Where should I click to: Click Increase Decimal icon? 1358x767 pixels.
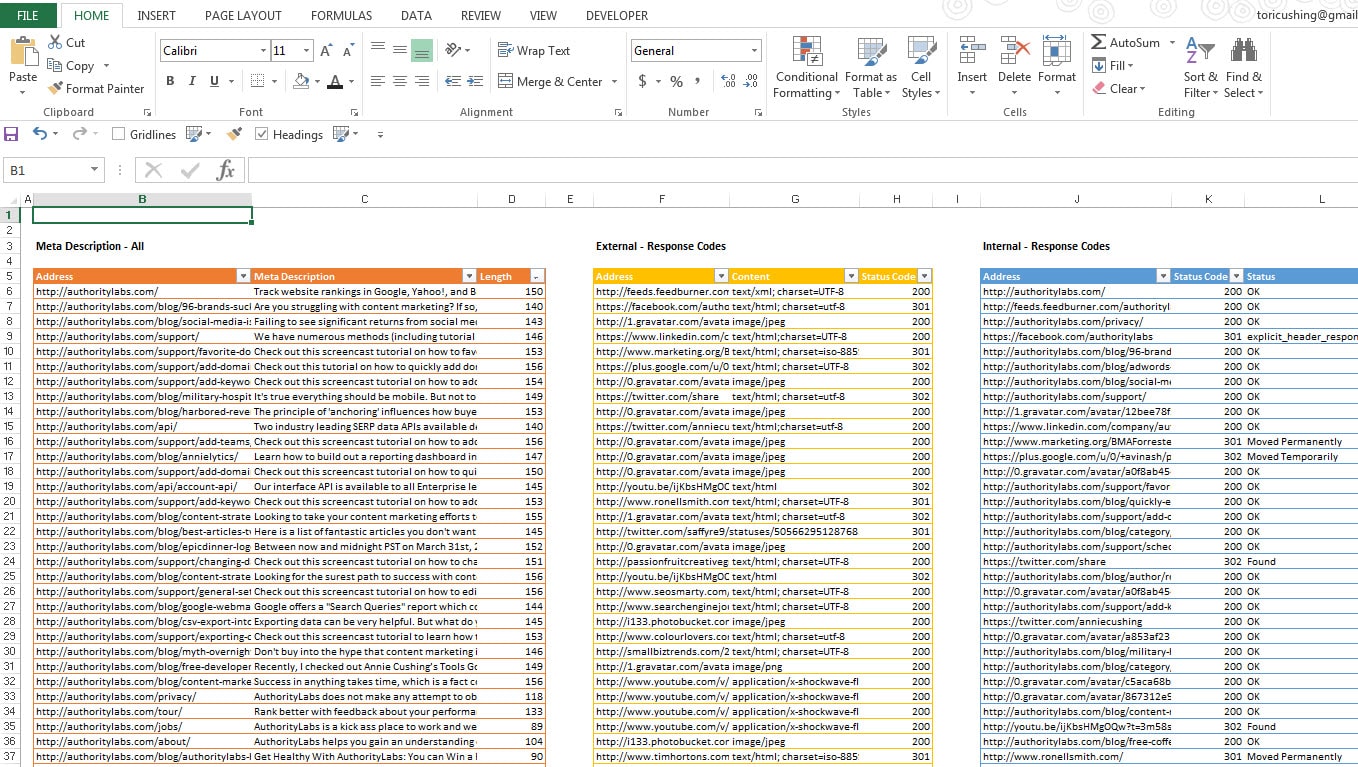(727, 81)
